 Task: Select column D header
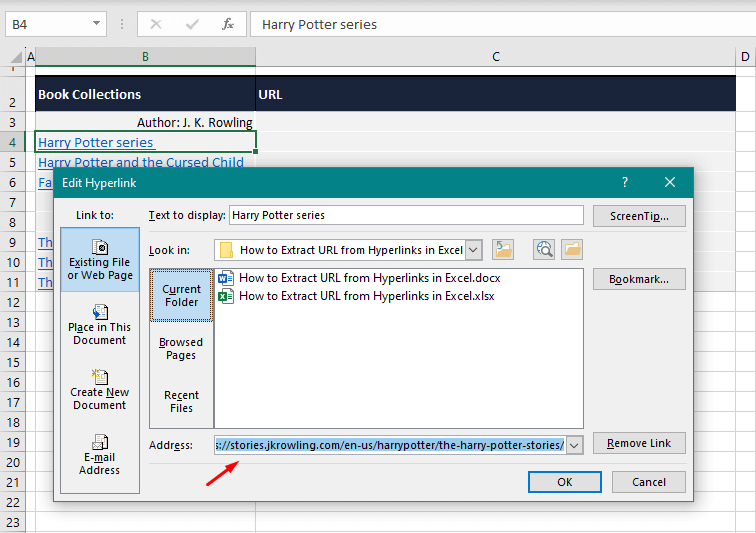tap(745, 57)
